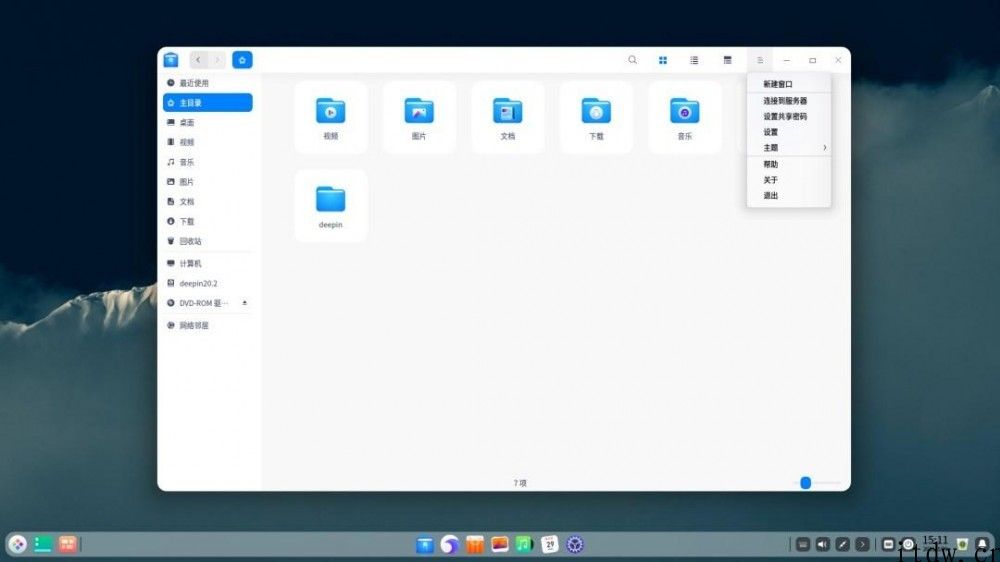Viewport: 1000px width, 562px height.
Task: Open the deepin20.2 disk in sidebar
Action: (x=207, y=283)
